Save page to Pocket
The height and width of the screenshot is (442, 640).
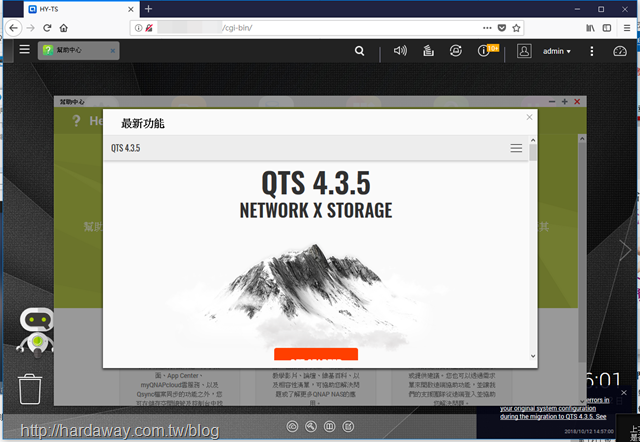(502, 28)
